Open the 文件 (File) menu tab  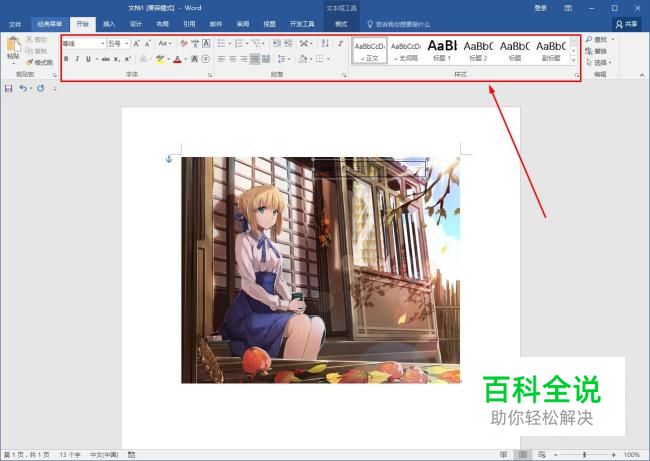[x=15, y=24]
